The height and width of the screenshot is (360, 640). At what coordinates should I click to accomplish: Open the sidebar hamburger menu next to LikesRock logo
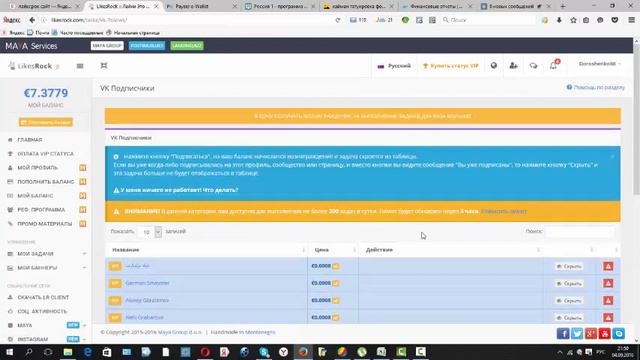click(80, 66)
